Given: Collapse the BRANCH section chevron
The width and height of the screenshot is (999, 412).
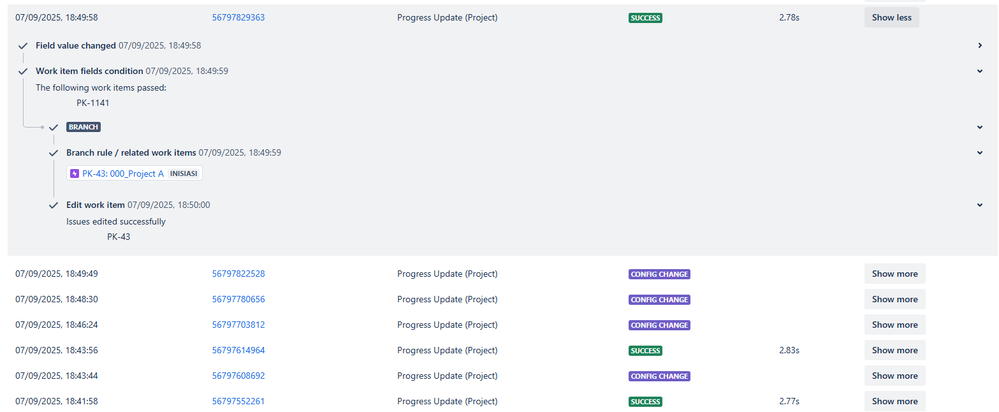Looking at the screenshot, I should tap(980, 127).
